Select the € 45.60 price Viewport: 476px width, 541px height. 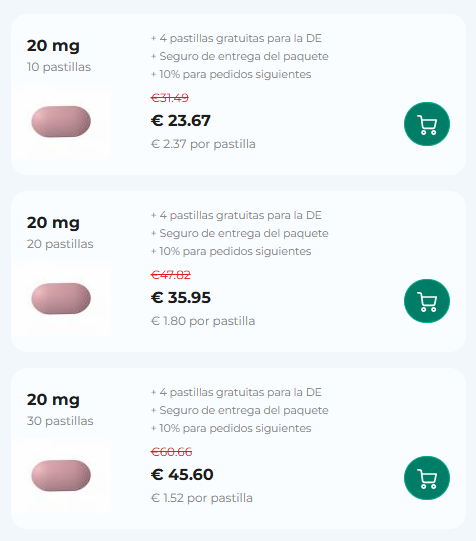tap(182, 474)
